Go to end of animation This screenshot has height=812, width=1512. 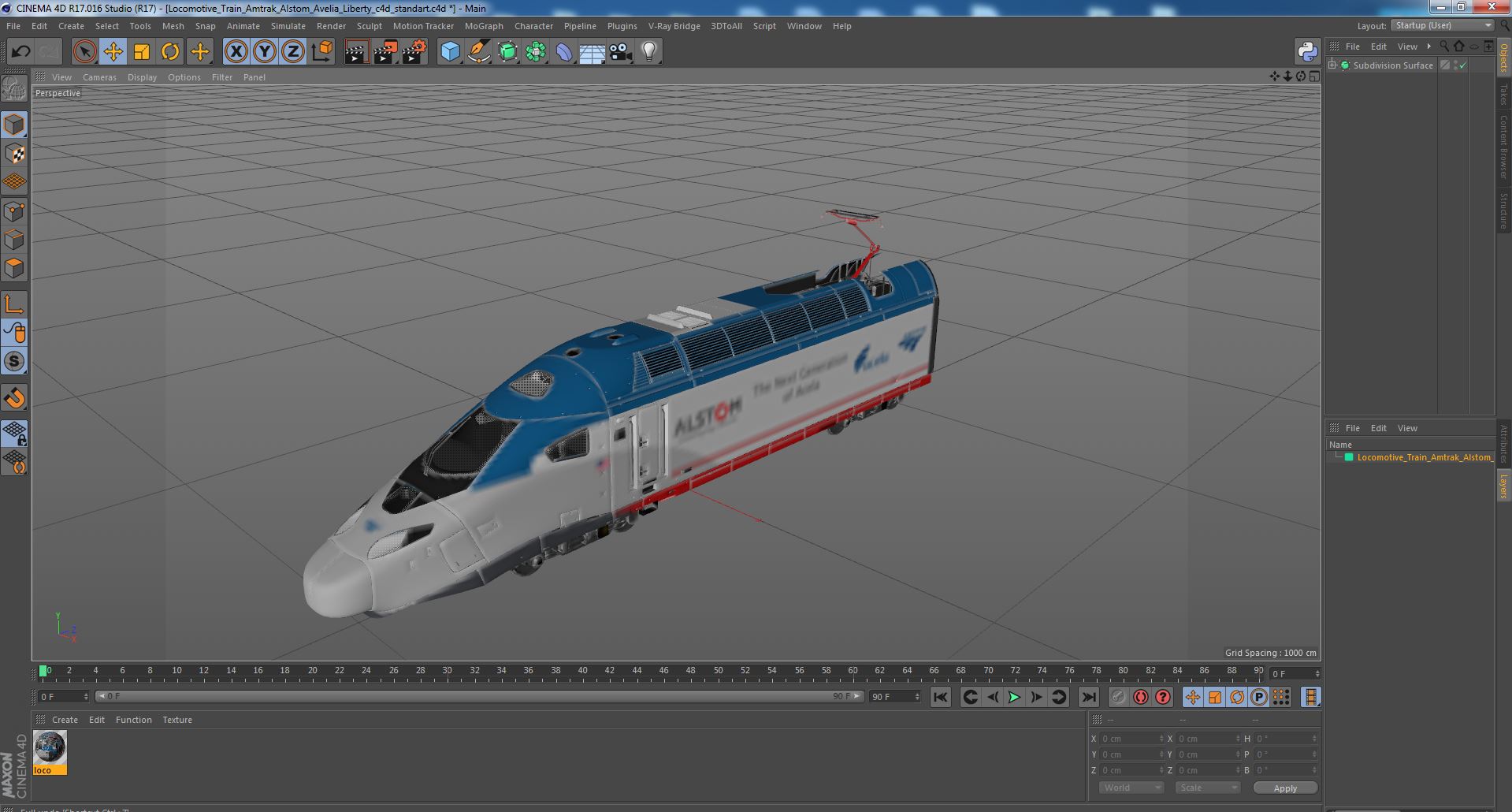pyautogui.click(x=1089, y=697)
